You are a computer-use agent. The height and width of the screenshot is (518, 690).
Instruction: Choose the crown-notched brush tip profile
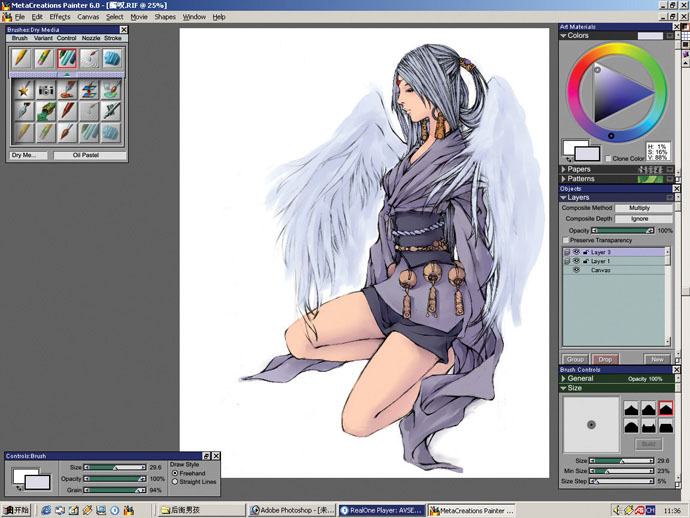click(x=649, y=426)
